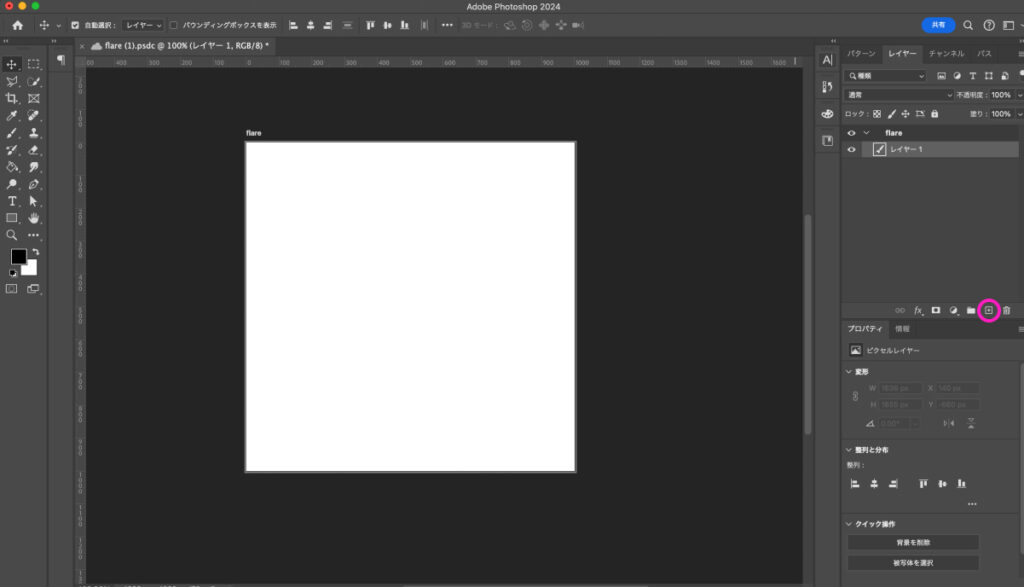Choose the horizontal Type tool
Image resolution: width=1024 pixels, height=587 pixels.
(12, 201)
